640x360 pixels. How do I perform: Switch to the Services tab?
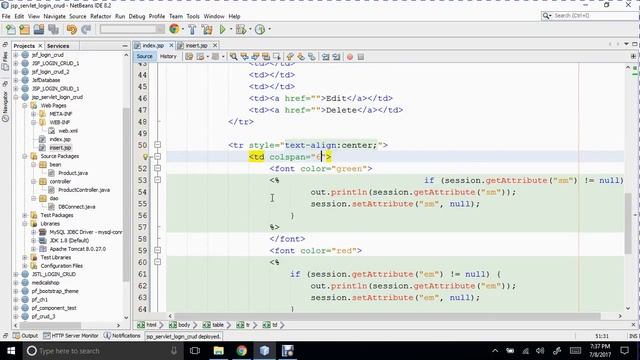coord(58,46)
